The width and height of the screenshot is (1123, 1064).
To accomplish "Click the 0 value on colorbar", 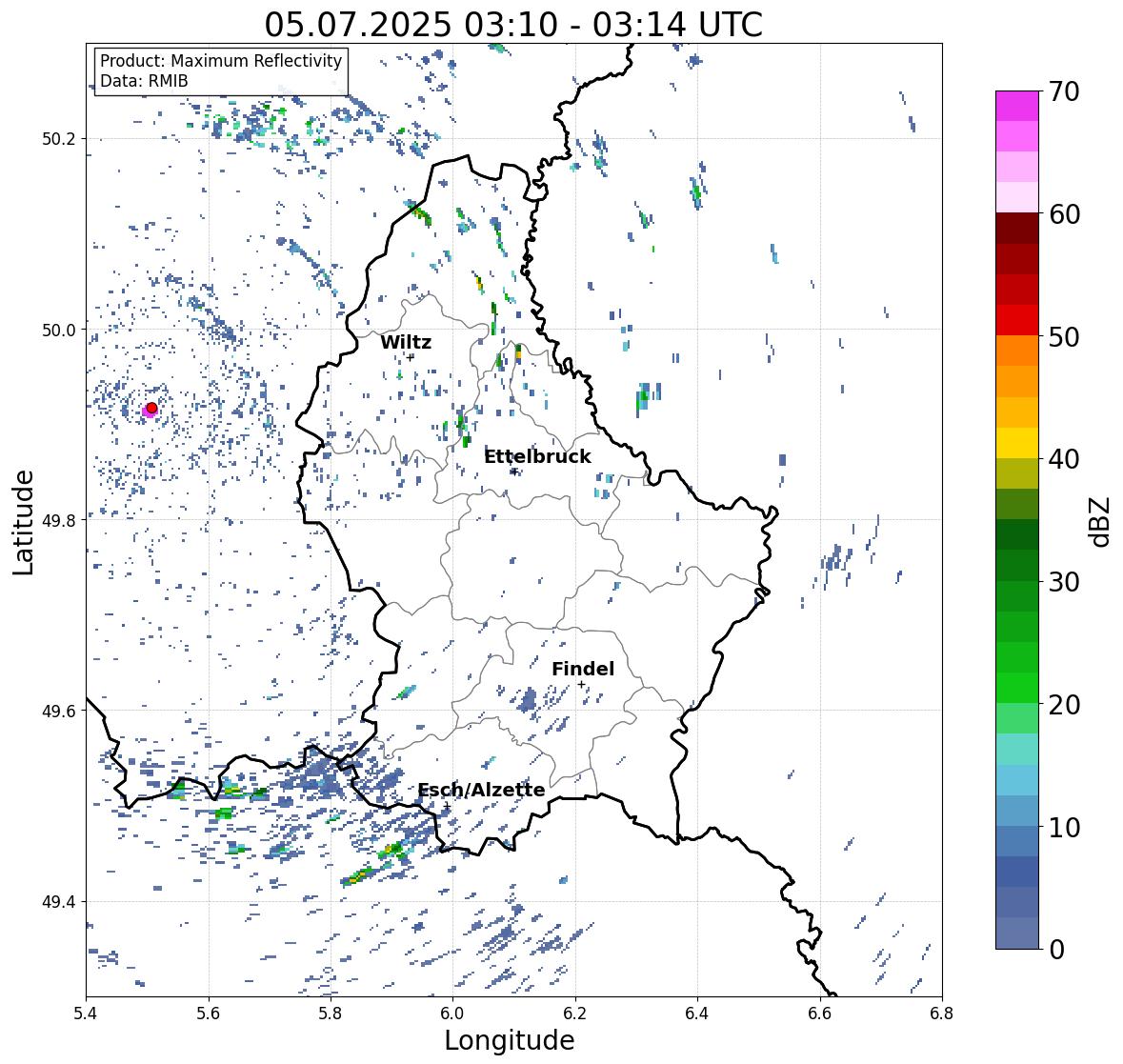I will click(1056, 950).
